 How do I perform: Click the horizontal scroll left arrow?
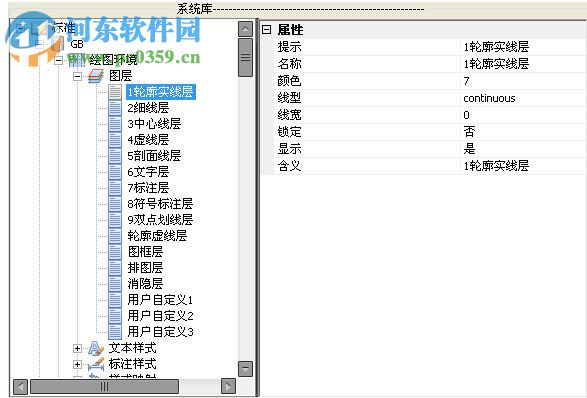click(x=21, y=386)
